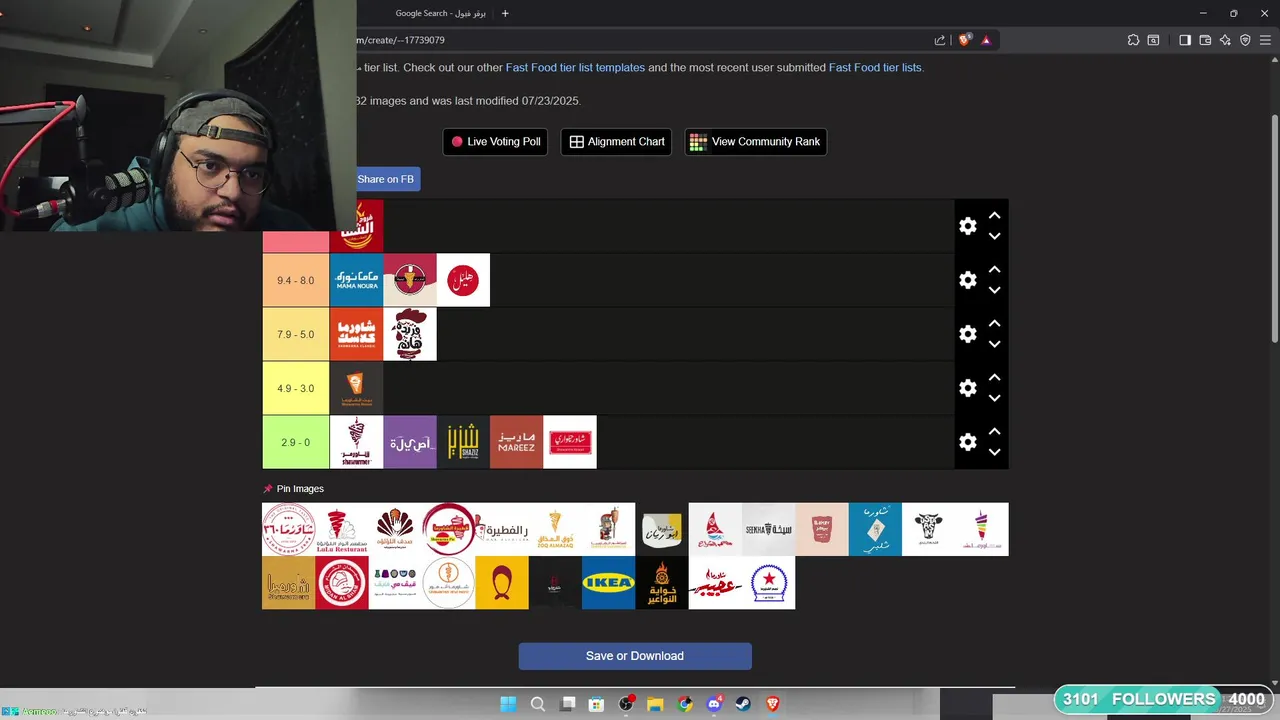
Task: Select the 4.9 - 3.0 tier label
Action: coord(295,388)
